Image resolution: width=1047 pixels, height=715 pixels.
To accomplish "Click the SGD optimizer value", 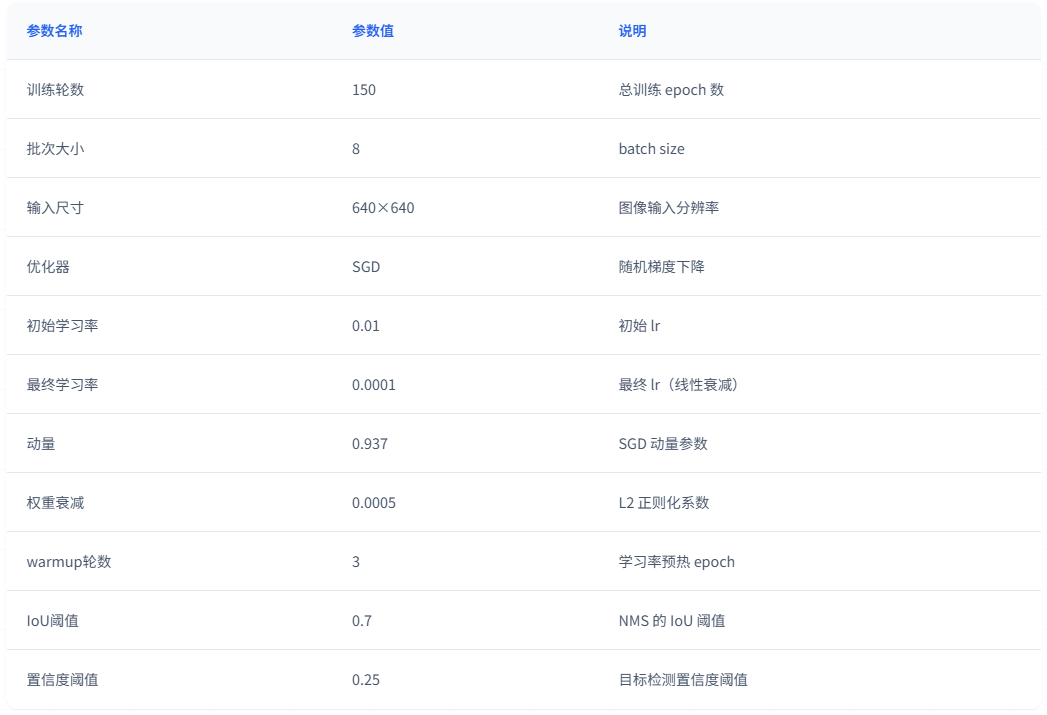I will click(x=366, y=267).
